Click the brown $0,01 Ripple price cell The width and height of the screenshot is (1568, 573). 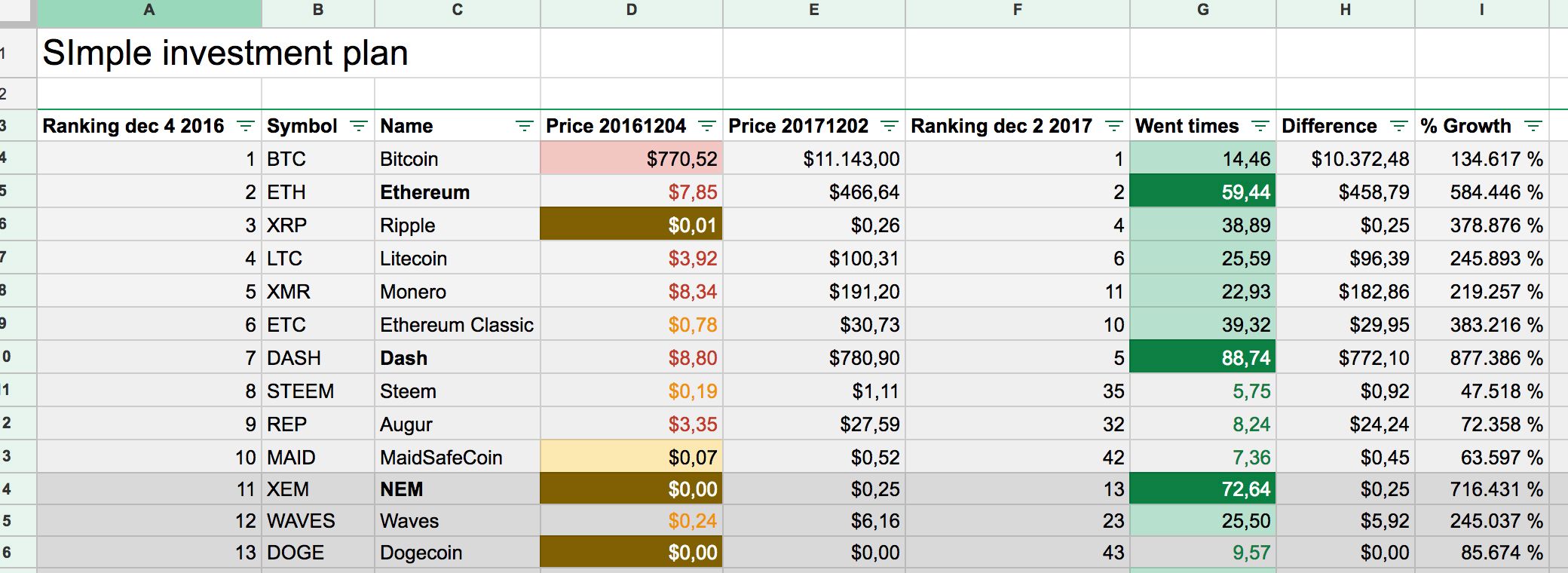pos(632,225)
